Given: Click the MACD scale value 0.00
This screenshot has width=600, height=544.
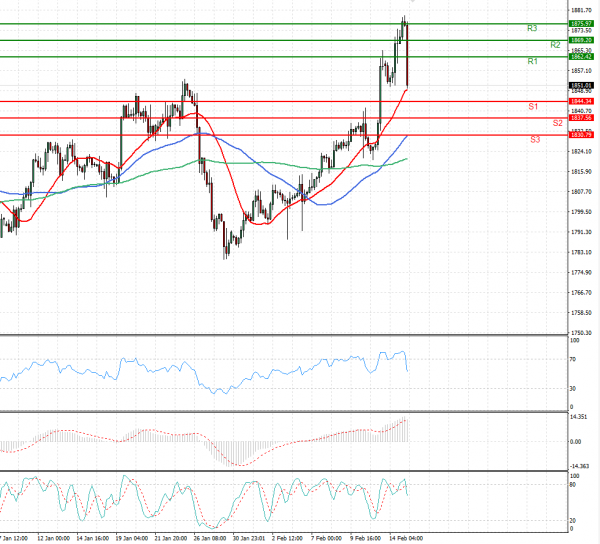Looking at the screenshot, I should tap(576, 442).
